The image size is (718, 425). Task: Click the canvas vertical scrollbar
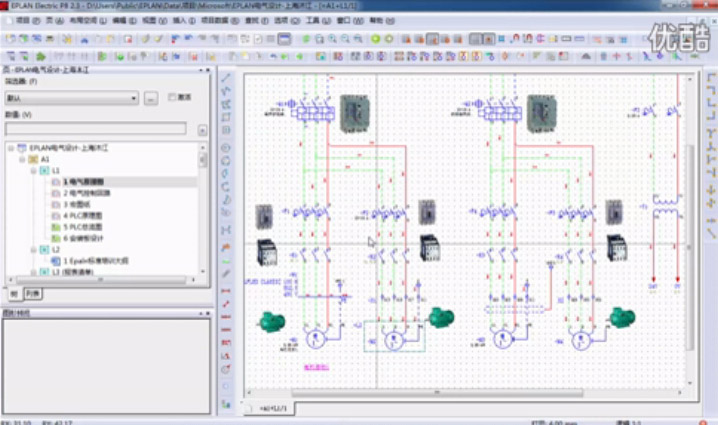[690, 247]
